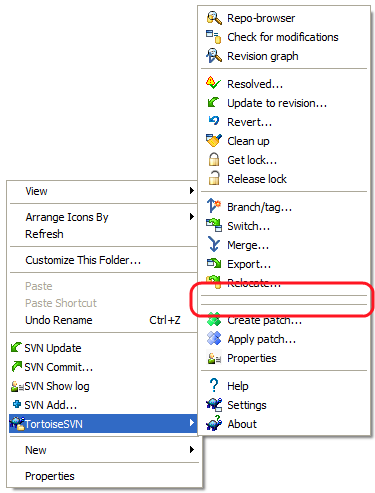Click the About tortoise icon
This screenshot has height=493, width=375.
[214, 423]
